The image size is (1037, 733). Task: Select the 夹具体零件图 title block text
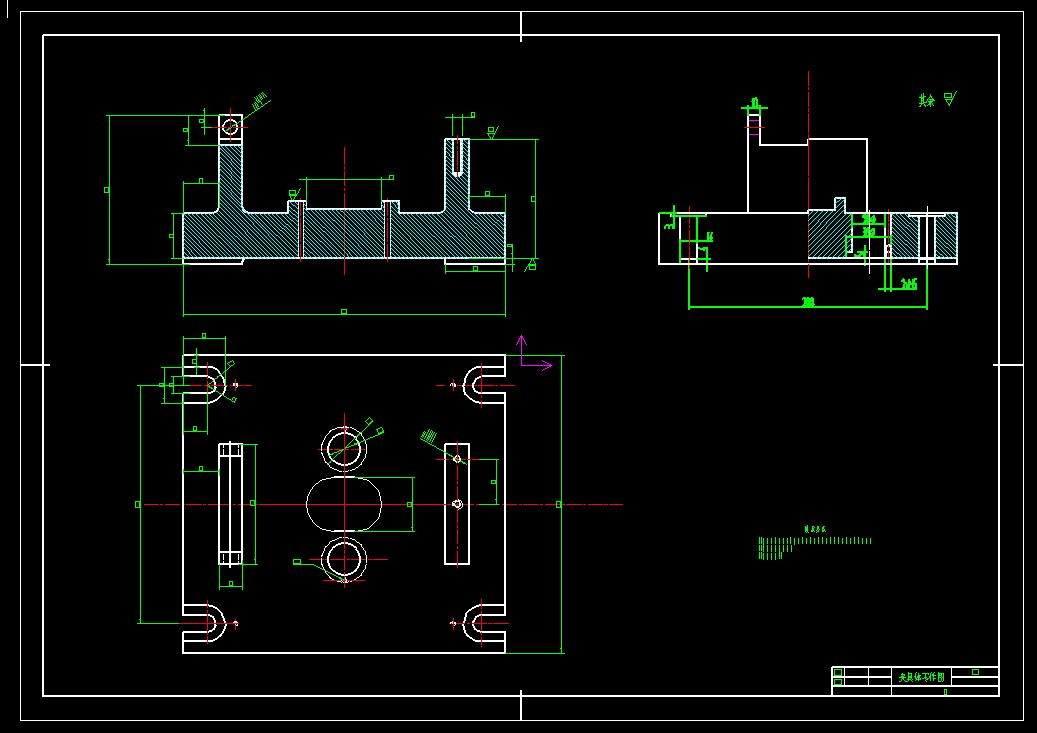(x=921, y=677)
